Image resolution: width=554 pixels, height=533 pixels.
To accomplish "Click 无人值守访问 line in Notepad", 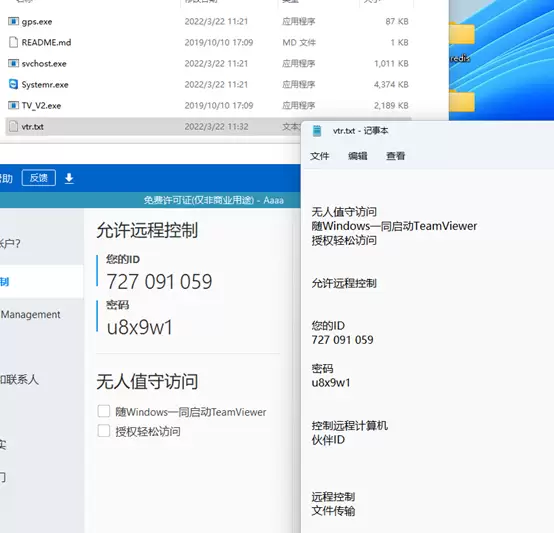I will (344, 212).
